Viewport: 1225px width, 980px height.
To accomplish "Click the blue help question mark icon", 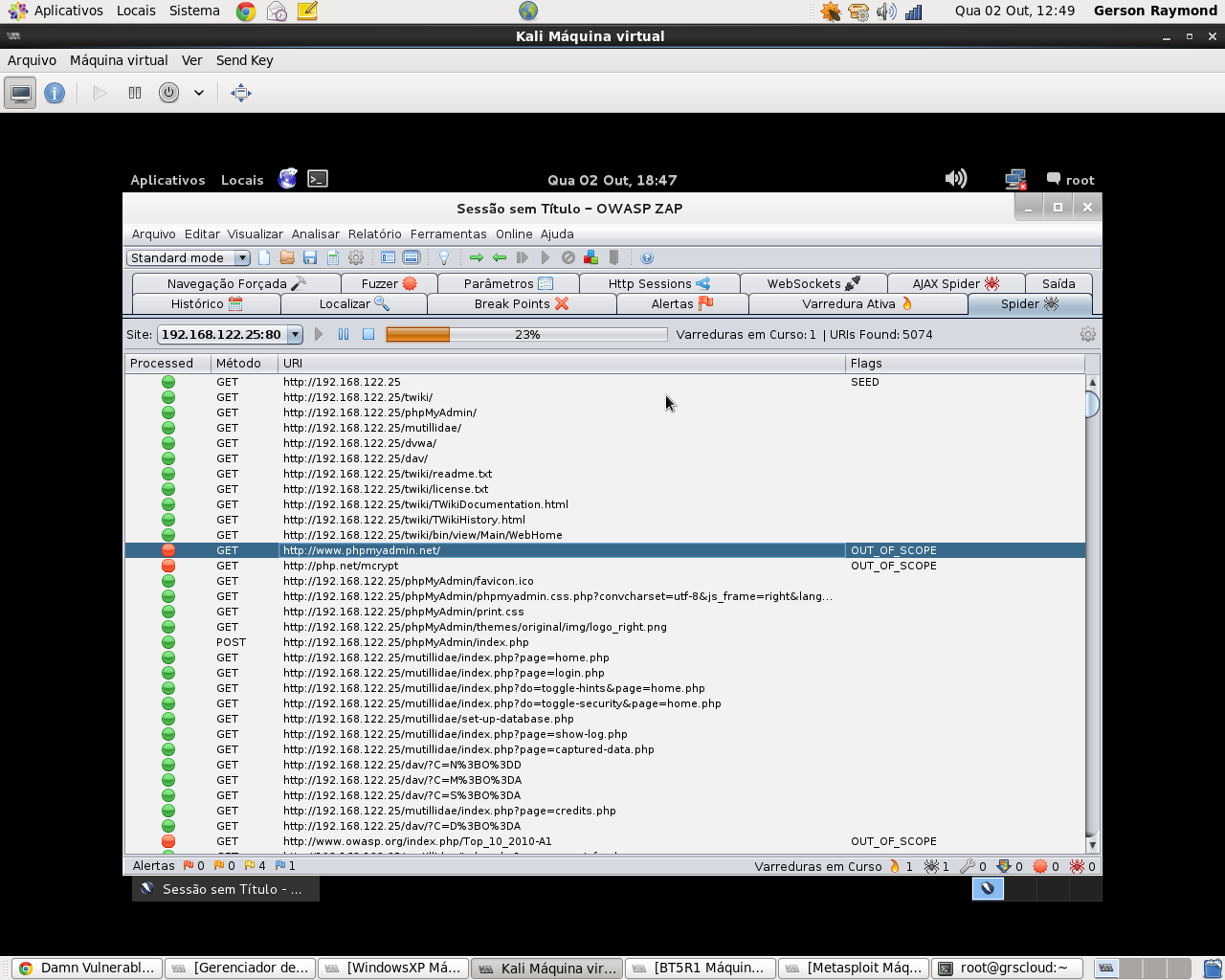I will tap(647, 257).
